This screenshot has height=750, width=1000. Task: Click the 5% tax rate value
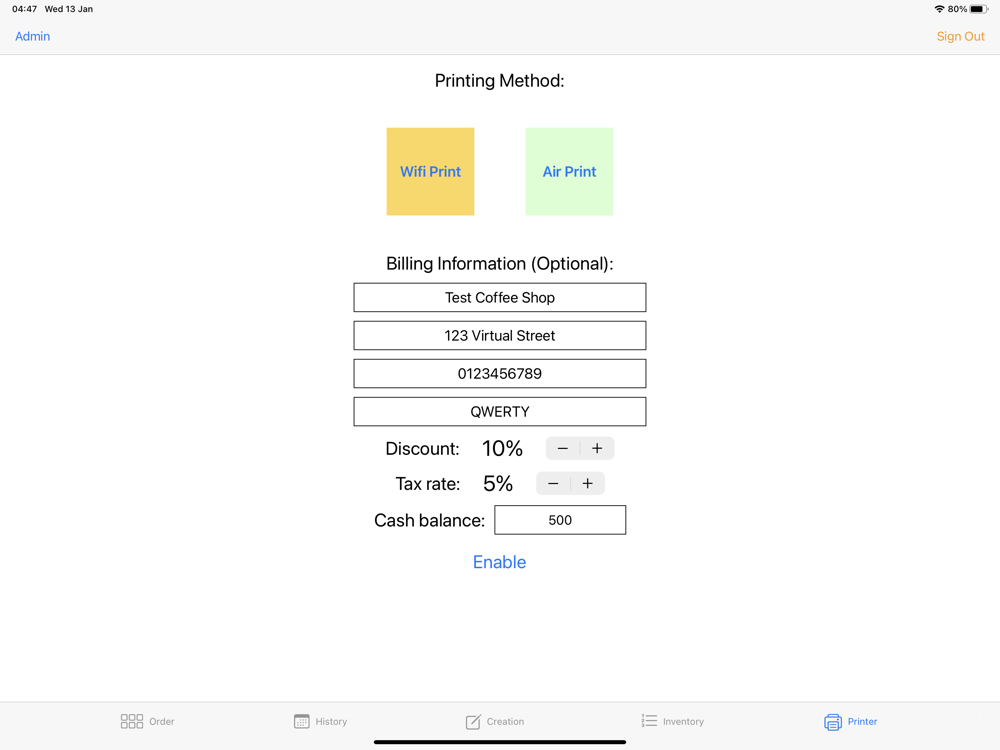498,483
